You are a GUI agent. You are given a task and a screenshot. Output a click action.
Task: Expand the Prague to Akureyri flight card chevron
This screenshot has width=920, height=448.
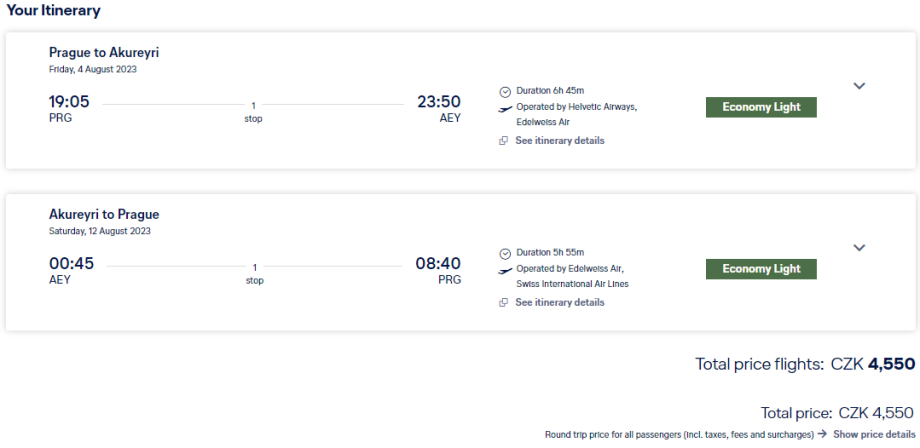(x=858, y=86)
